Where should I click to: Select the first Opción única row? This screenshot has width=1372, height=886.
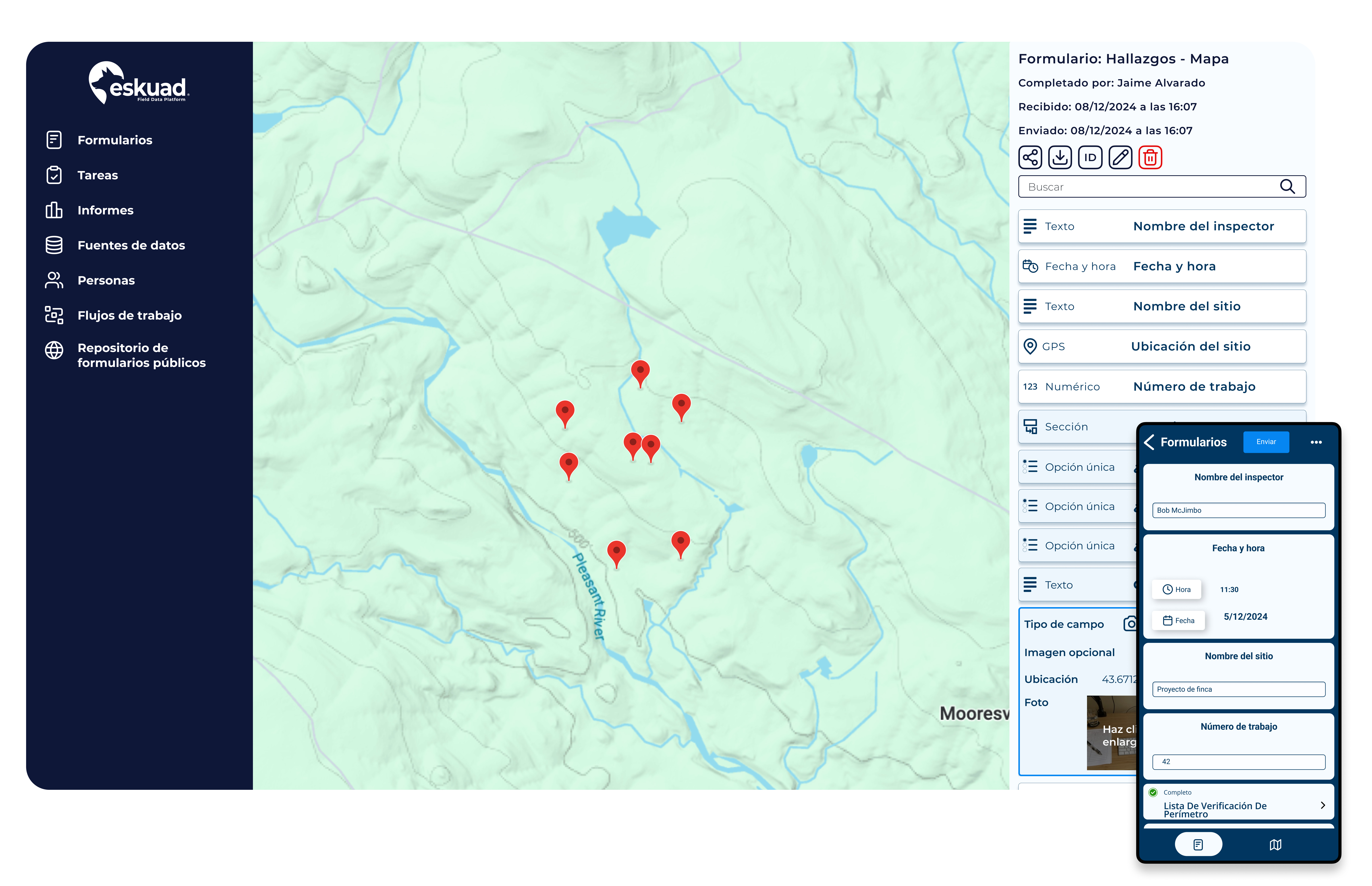pos(1077,467)
